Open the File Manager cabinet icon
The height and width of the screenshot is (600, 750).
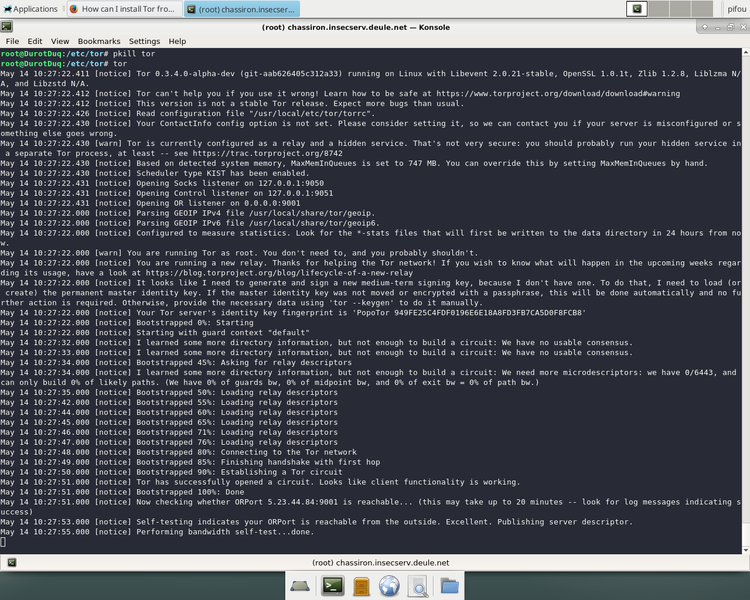[x=361, y=586]
